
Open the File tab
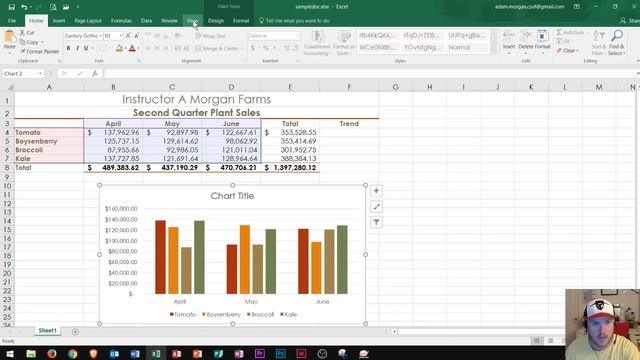[x=12, y=20]
